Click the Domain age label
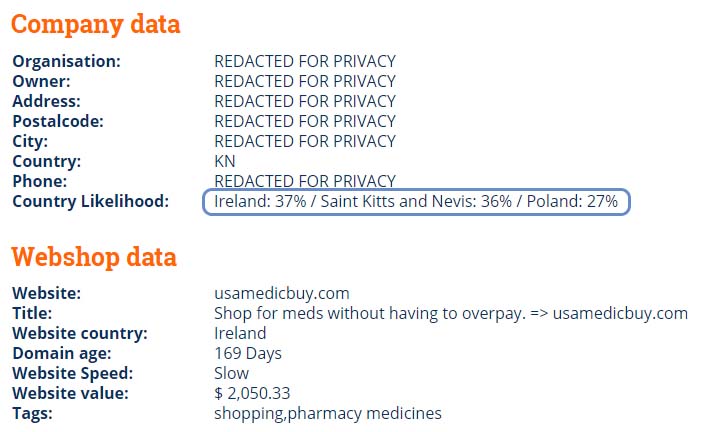This screenshot has width=702, height=432. coord(62,354)
